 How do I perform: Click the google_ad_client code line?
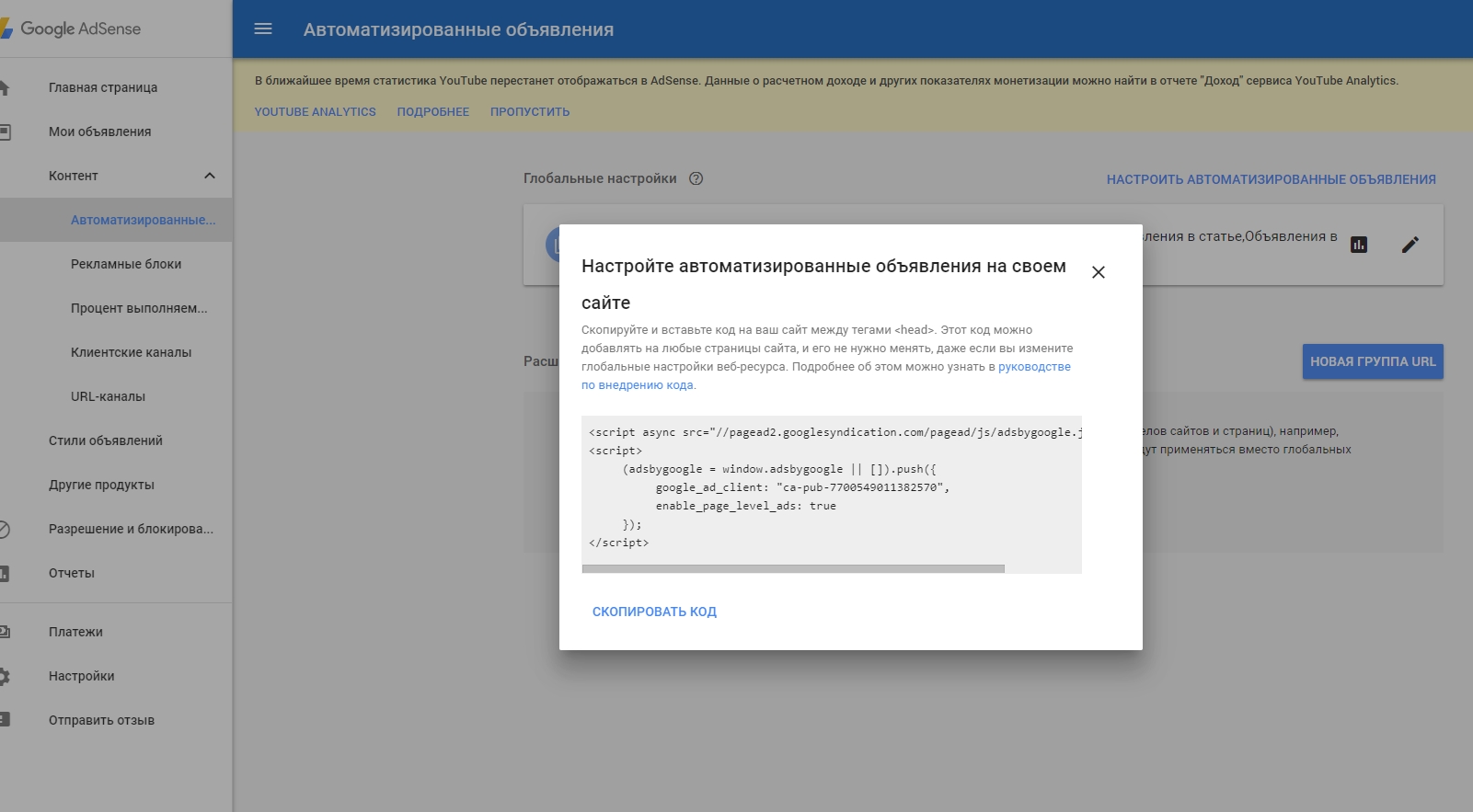(x=802, y=487)
